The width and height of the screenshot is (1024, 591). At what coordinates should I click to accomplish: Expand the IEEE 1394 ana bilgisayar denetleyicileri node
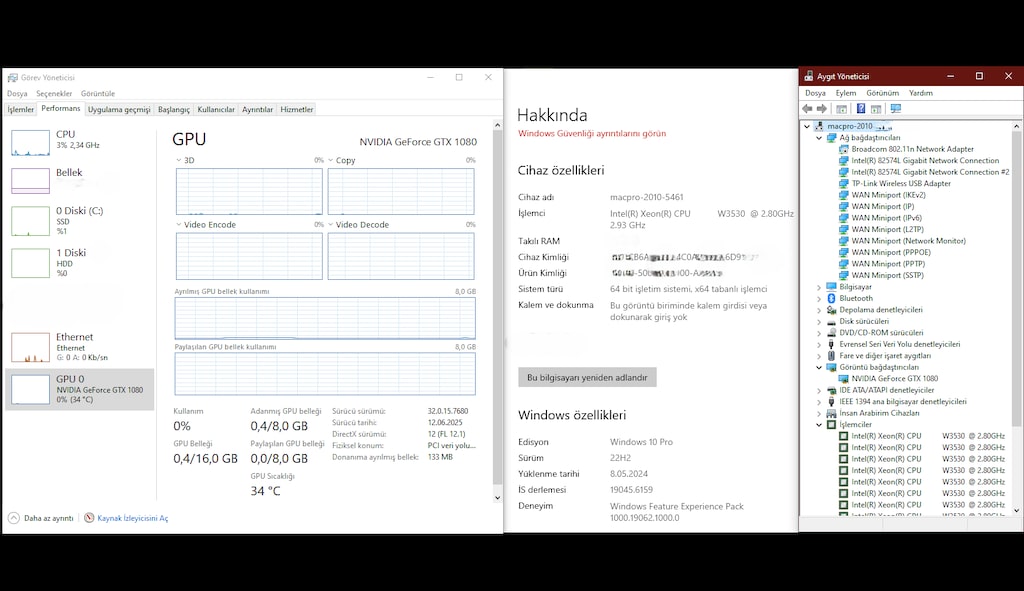click(819, 402)
